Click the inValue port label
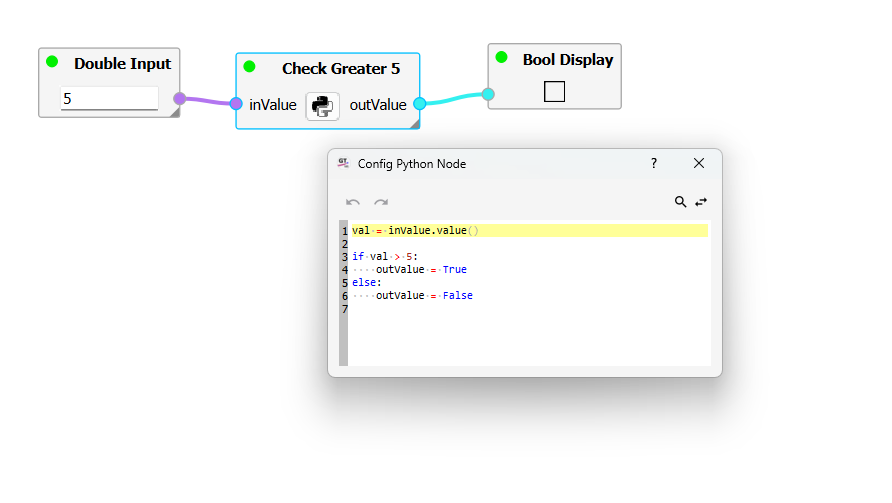Screen dimensions: 892x503 click(272, 105)
